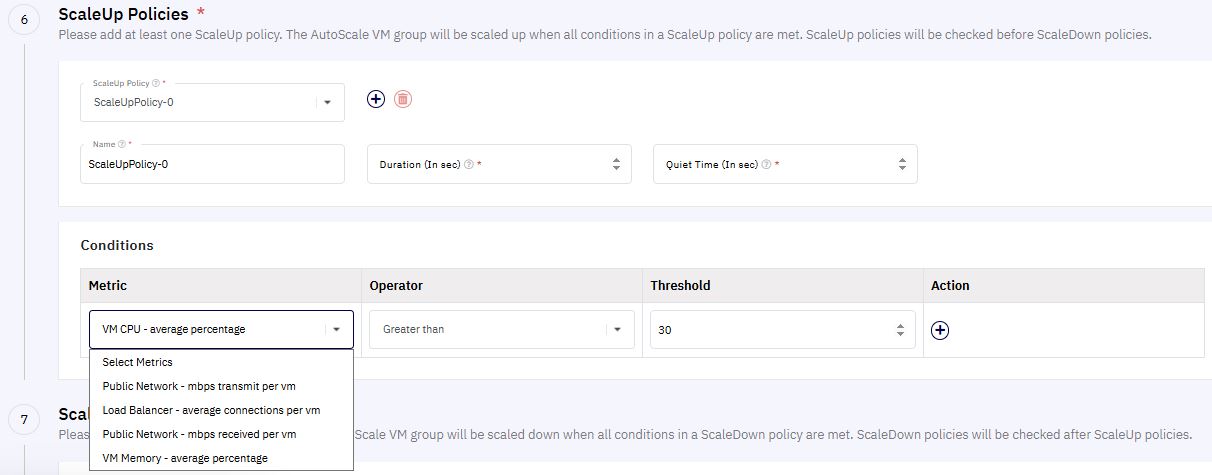Pick the Select Metrics placeholder option
This screenshot has height=475, width=1212.
pos(221,362)
